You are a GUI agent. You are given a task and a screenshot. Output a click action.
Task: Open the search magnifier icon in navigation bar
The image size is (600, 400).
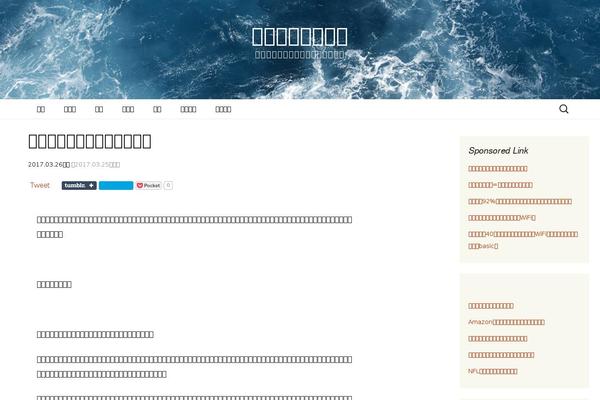click(563, 109)
